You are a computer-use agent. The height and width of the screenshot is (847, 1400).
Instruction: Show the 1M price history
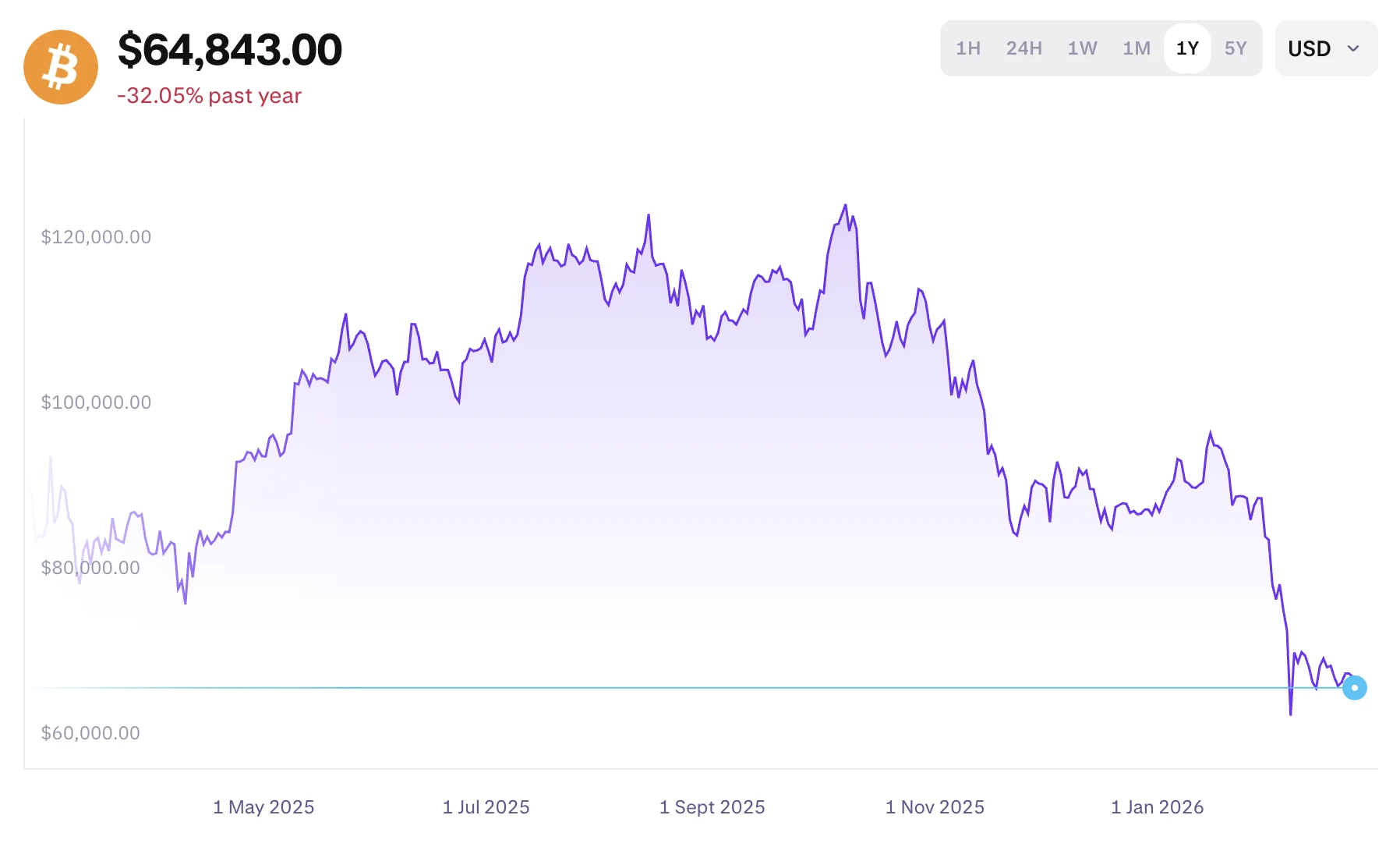pos(1137,48)
